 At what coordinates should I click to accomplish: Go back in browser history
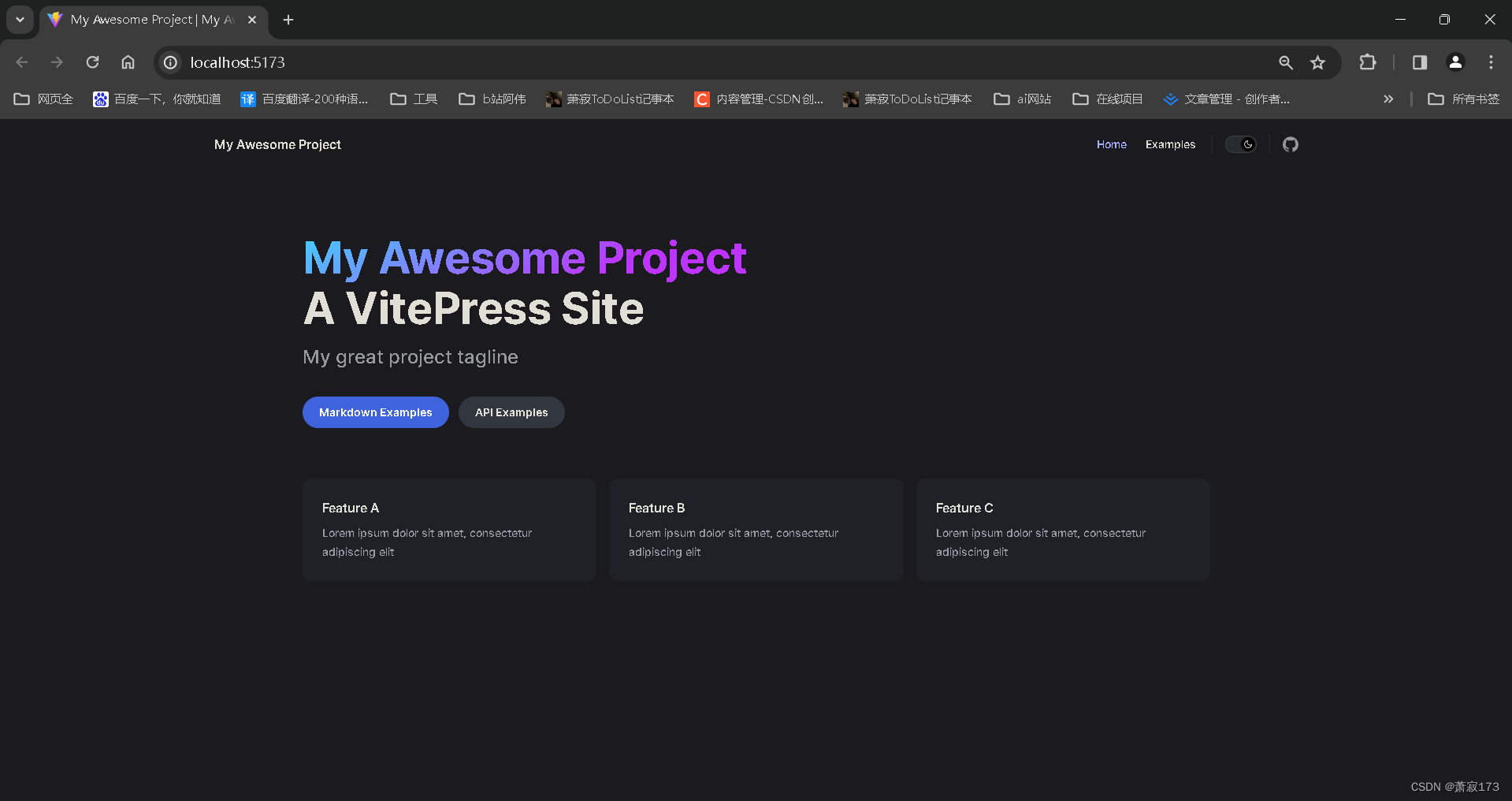coord(22,62)
